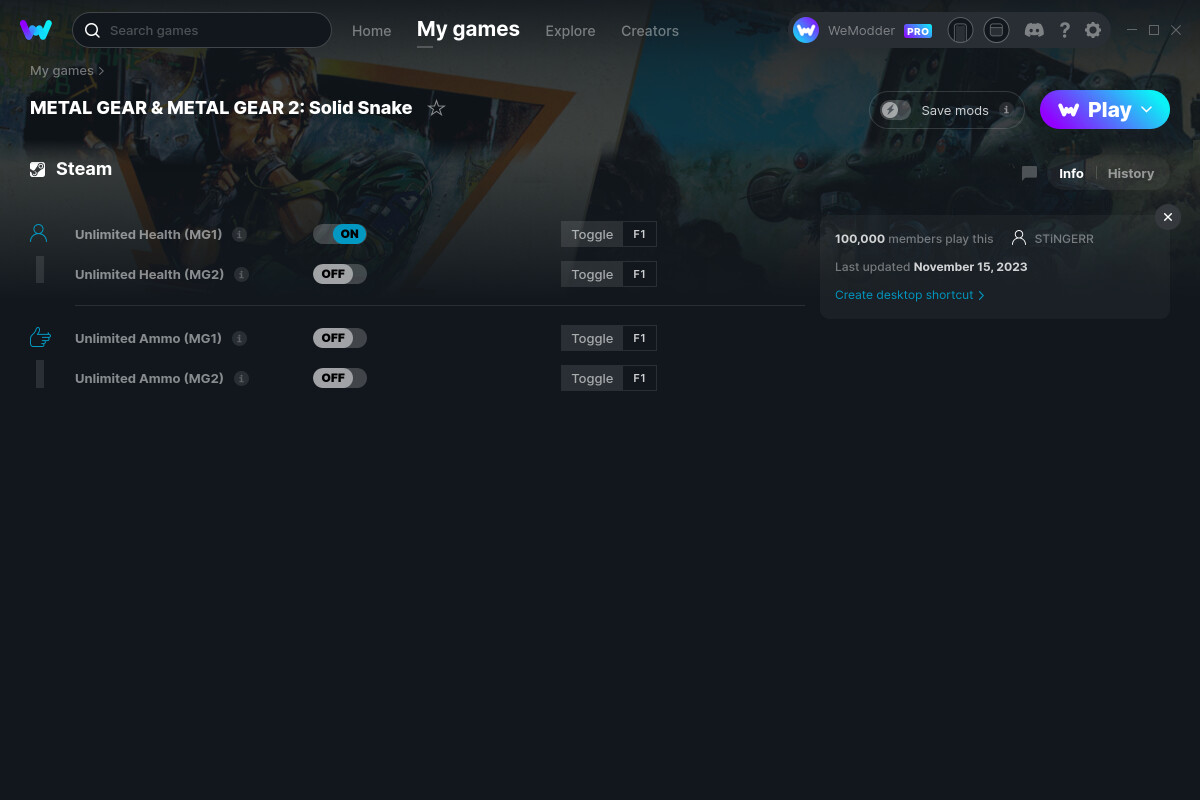Click the STiNGERR author user icon
The height and width of the screenshot is (800, 1200).
click(x=1019, y=238)
